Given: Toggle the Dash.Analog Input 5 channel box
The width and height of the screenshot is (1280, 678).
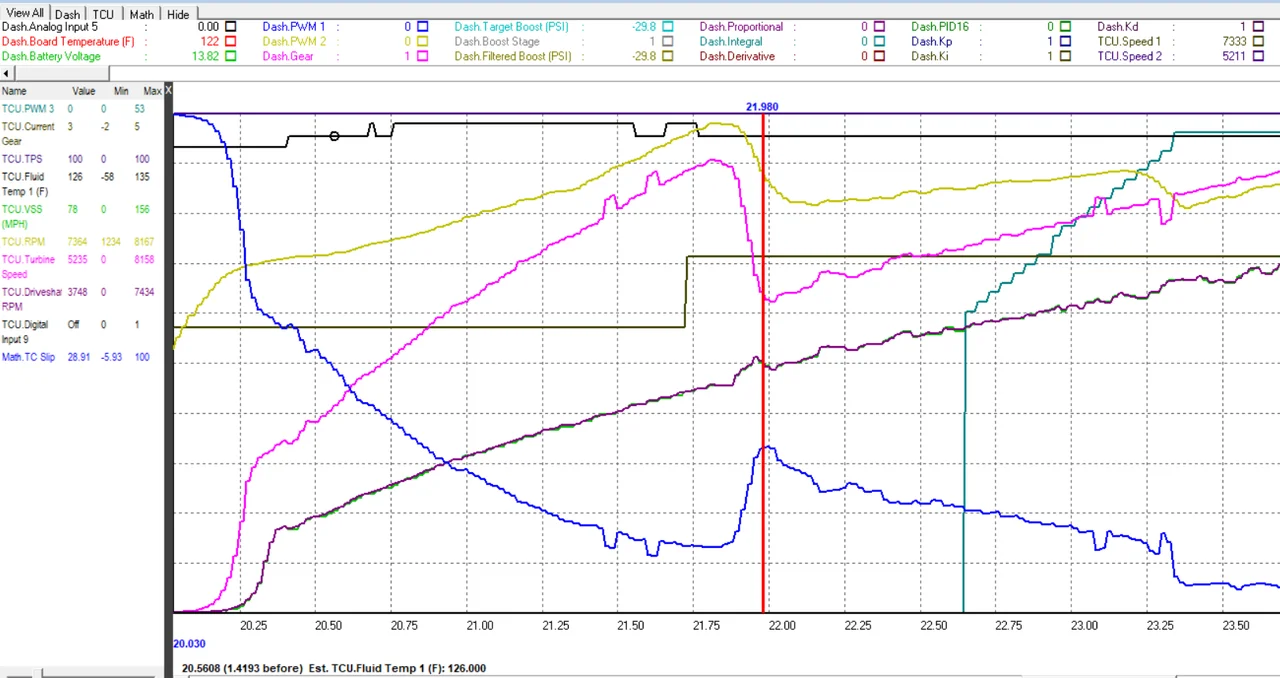Looking at the screenshot, I should click(231, 27).
